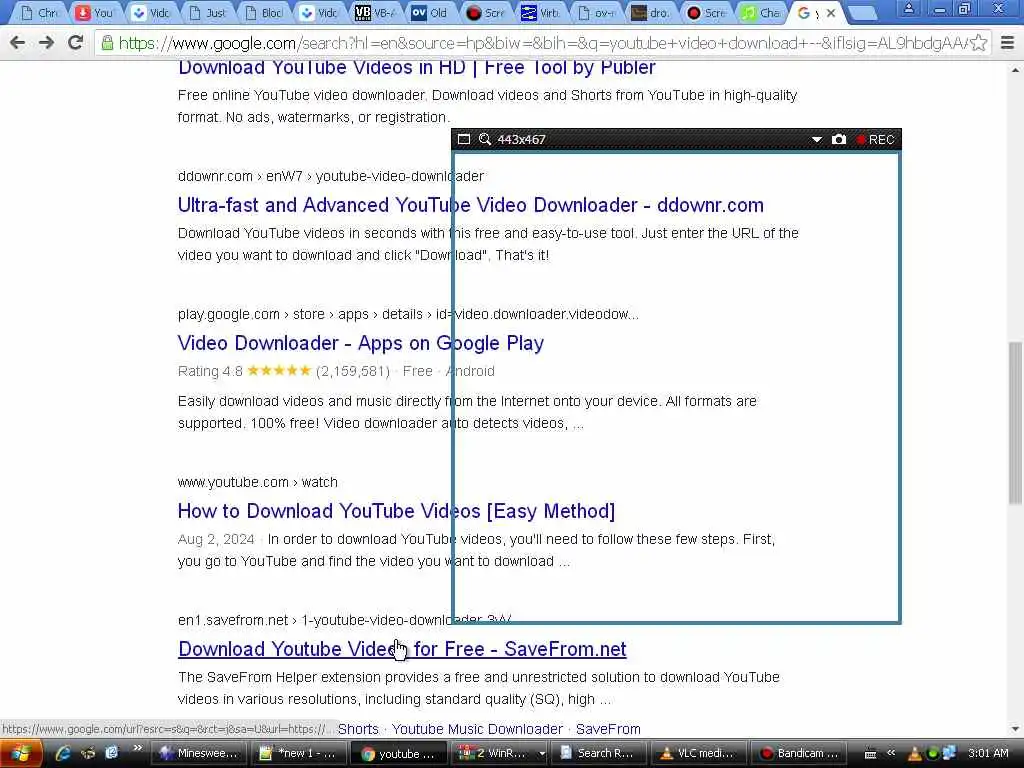The height and width of the screenshot is (768, 1024).
Task: Switch to the VLC media player taskbar button
Action: (698, 753)
